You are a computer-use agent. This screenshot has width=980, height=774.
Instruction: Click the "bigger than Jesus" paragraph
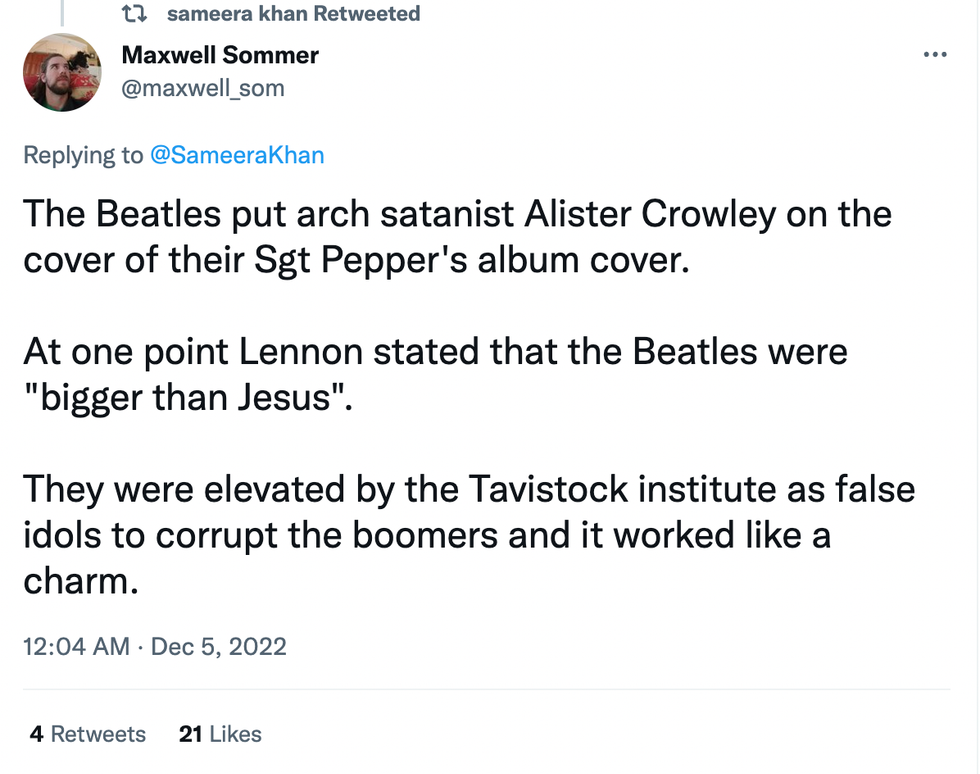tap(435, 375)
